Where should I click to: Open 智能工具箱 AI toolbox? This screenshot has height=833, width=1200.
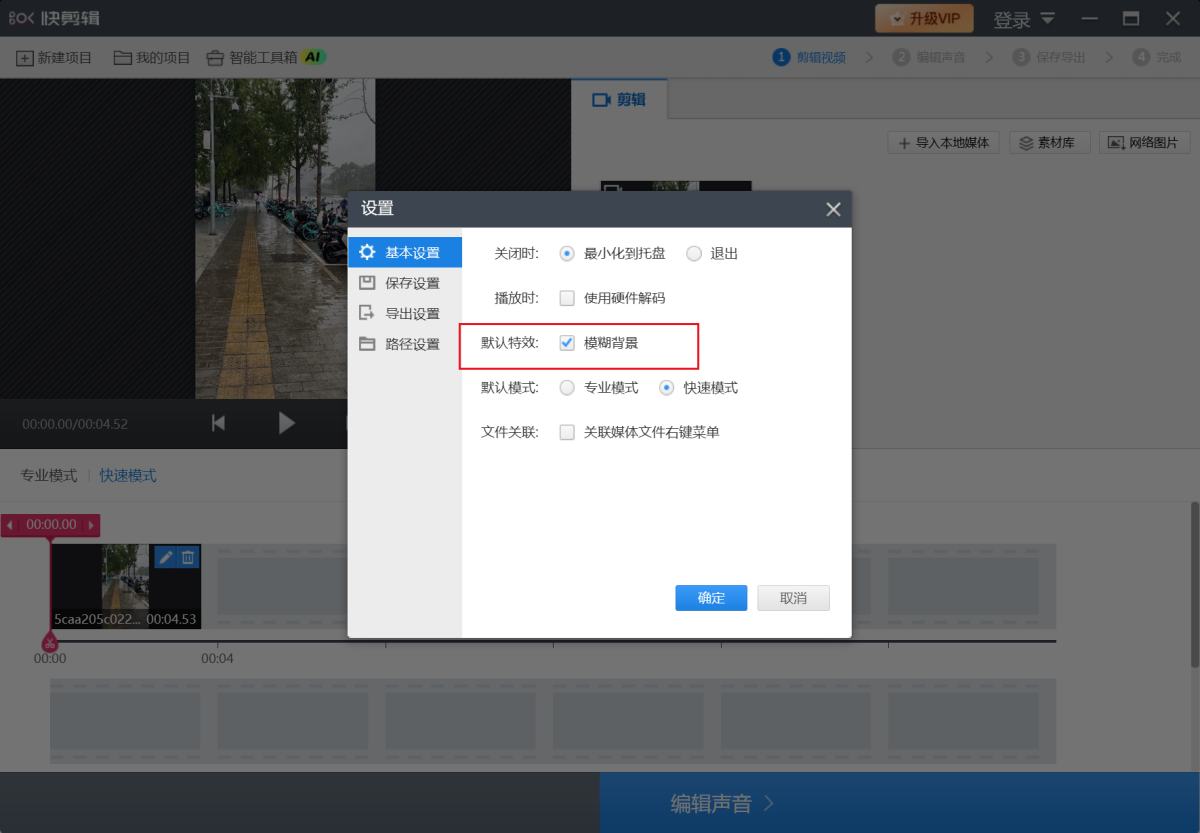pos(265,57)
